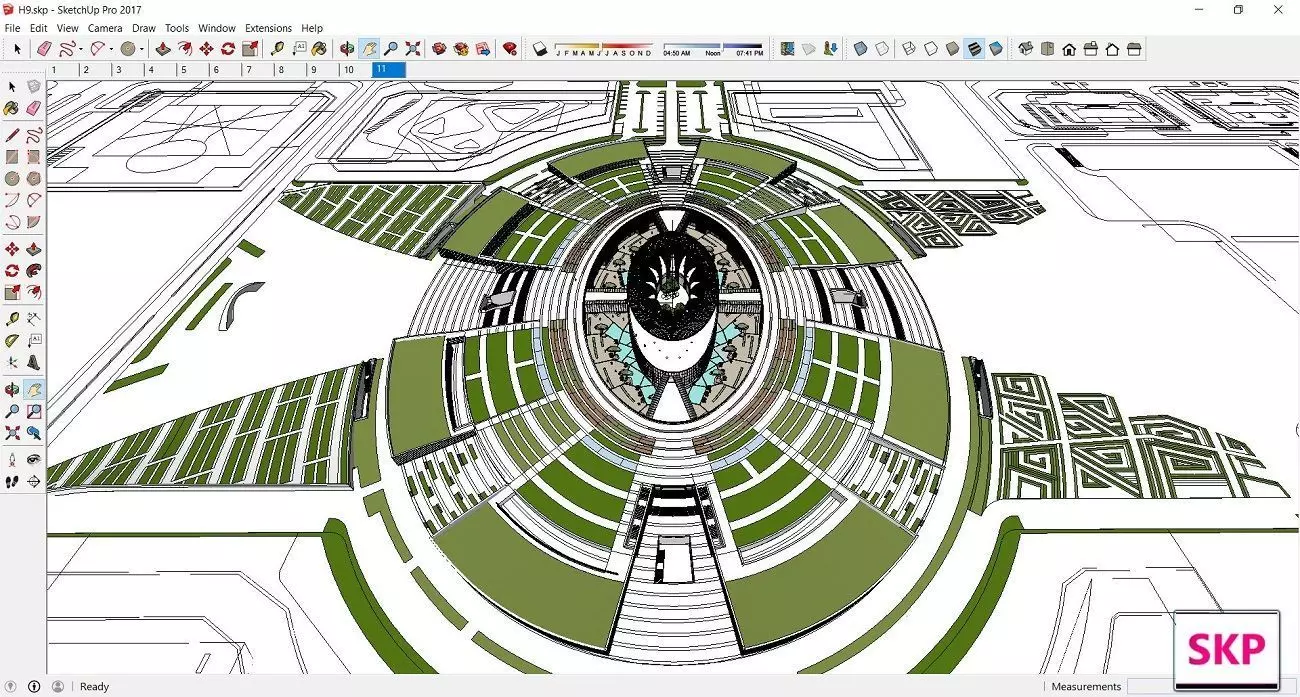Open the 3D Warehouse icon
This screenshot has width=1300, height=697.
pos(439,48)
